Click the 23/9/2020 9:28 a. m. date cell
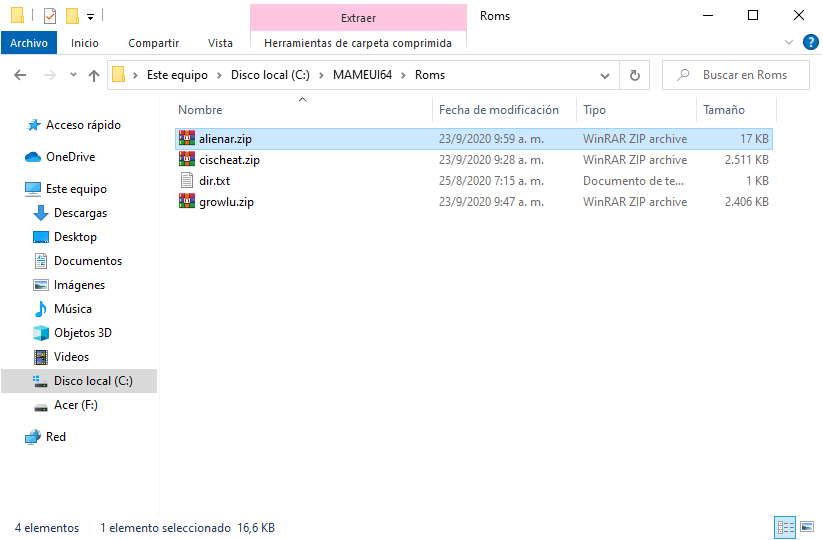 (491, 160)
